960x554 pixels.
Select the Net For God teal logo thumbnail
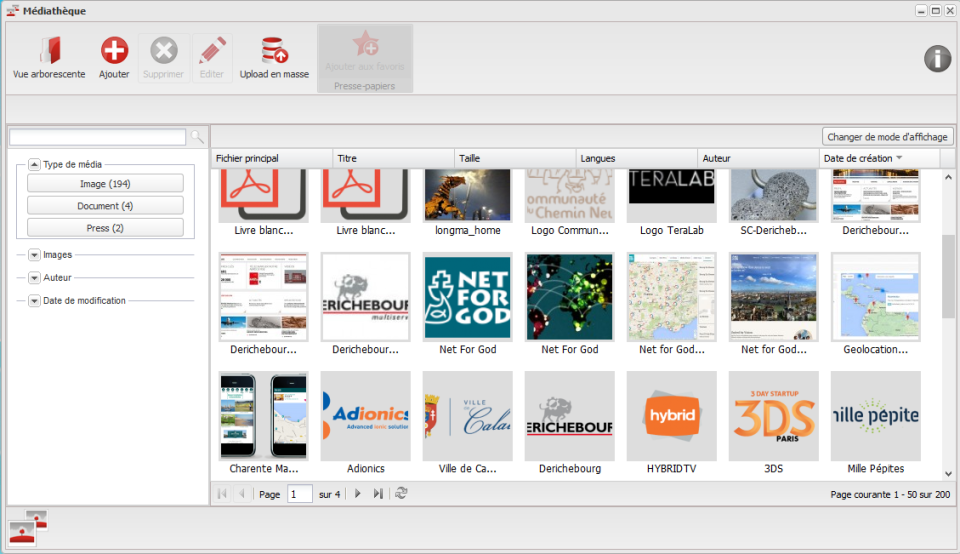pyautogui.click(x=468, y=297)
